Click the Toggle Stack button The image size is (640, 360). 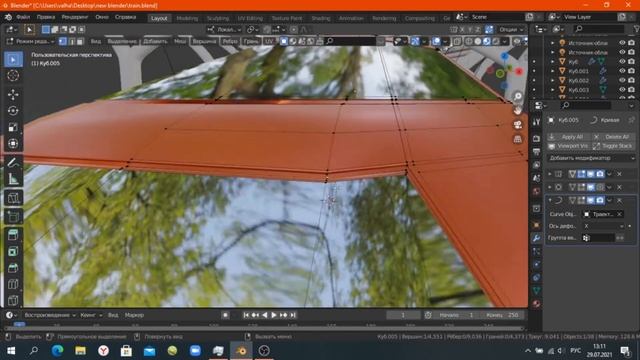(x=613, y=146)
